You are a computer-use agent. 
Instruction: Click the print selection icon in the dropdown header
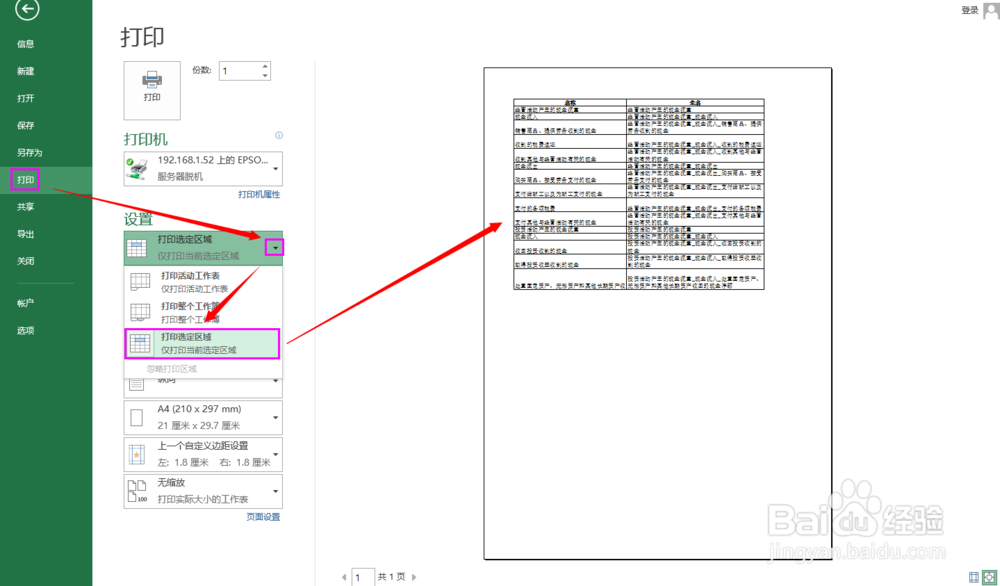137,248
